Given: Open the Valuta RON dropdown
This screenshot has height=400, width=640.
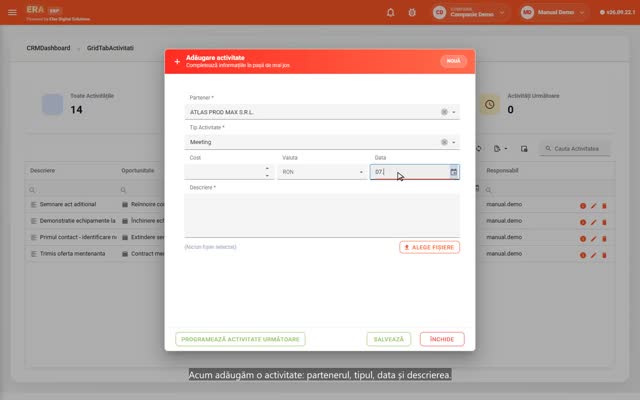Looking at the screenshot, I should pos(322,172).
